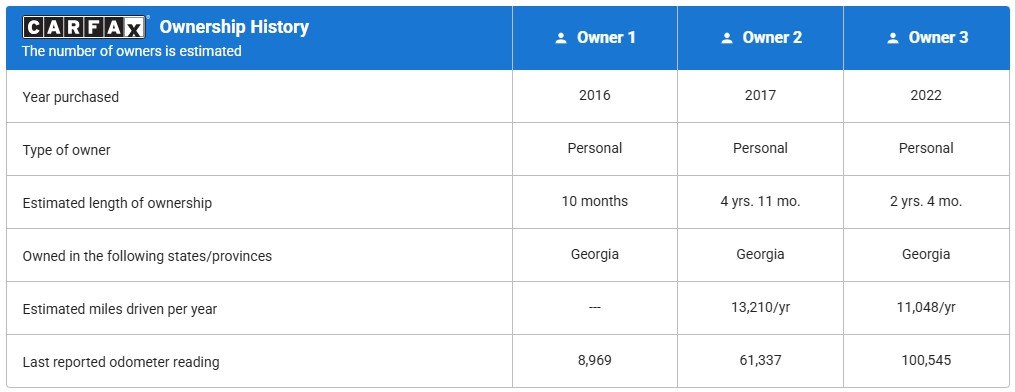This screenshot has width=1015, height=392.
Task: Select the Type of owner row label
Action: coord(67,150)
